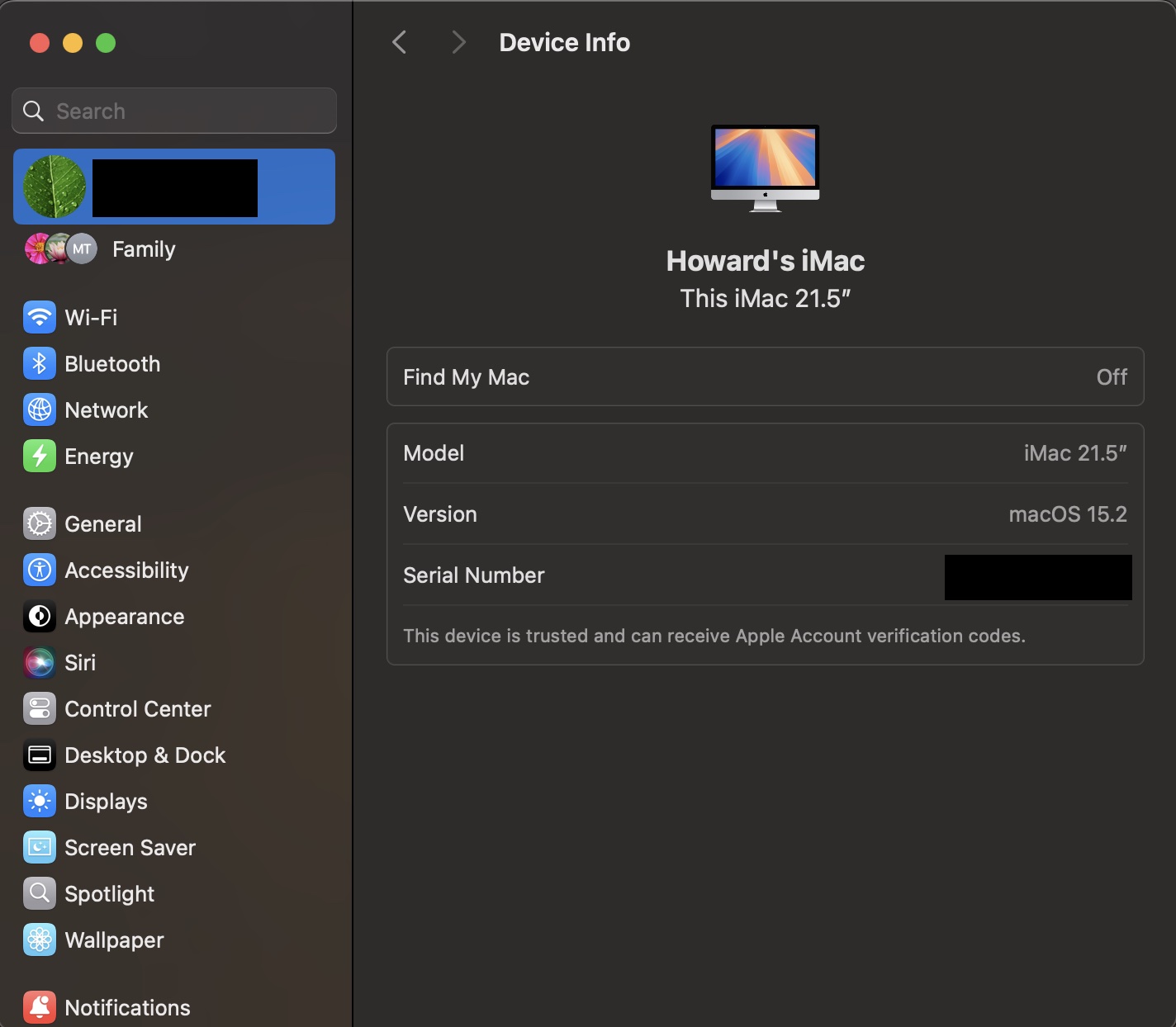Open the Notifications settings label
Screen dimensions: 1176x1027
click(x=127, y=1007)
